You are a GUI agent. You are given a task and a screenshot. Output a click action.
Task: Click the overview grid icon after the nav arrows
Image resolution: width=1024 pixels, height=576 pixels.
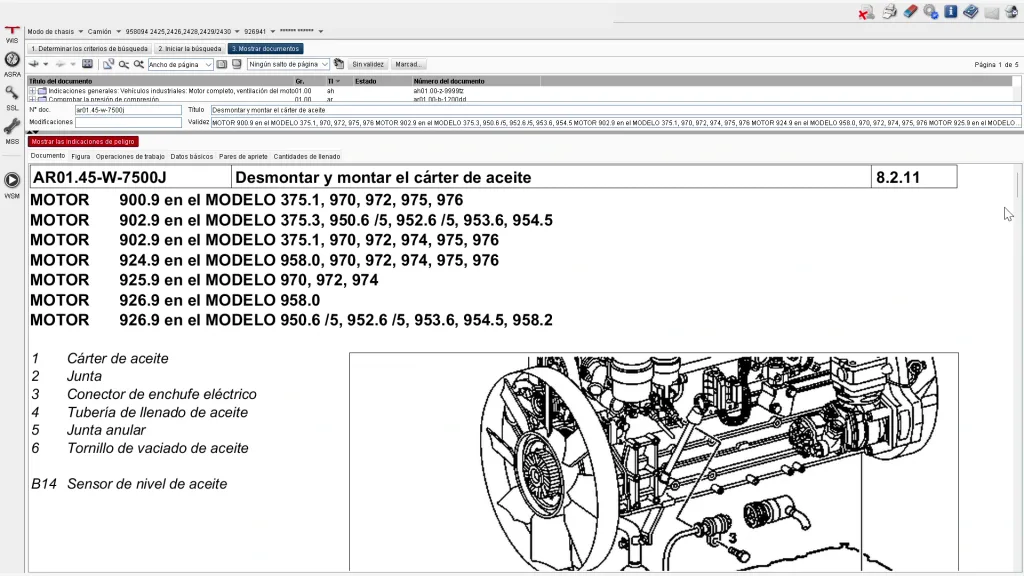tap(87, 64)
